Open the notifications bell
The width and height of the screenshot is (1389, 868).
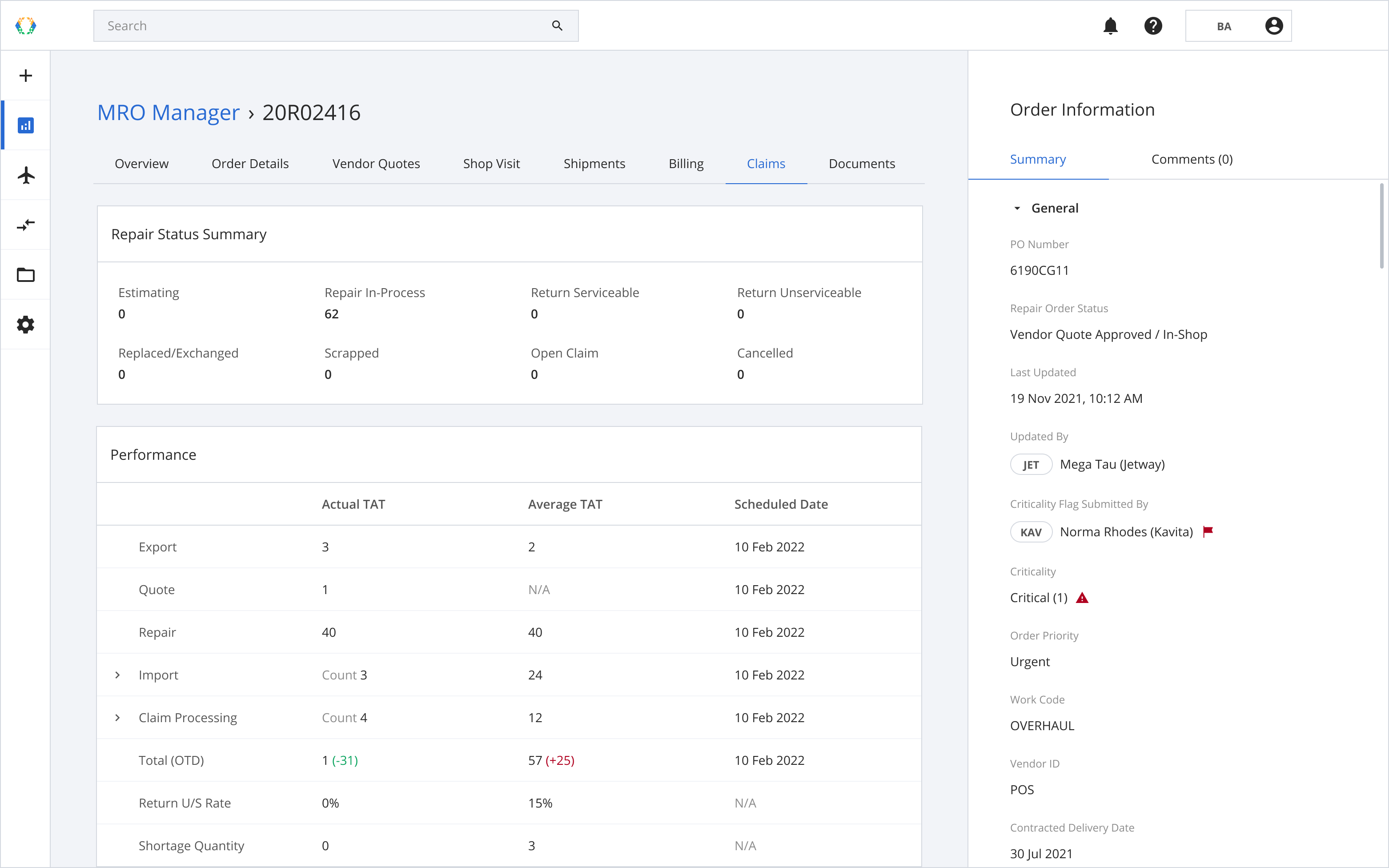coord(1110,26)
